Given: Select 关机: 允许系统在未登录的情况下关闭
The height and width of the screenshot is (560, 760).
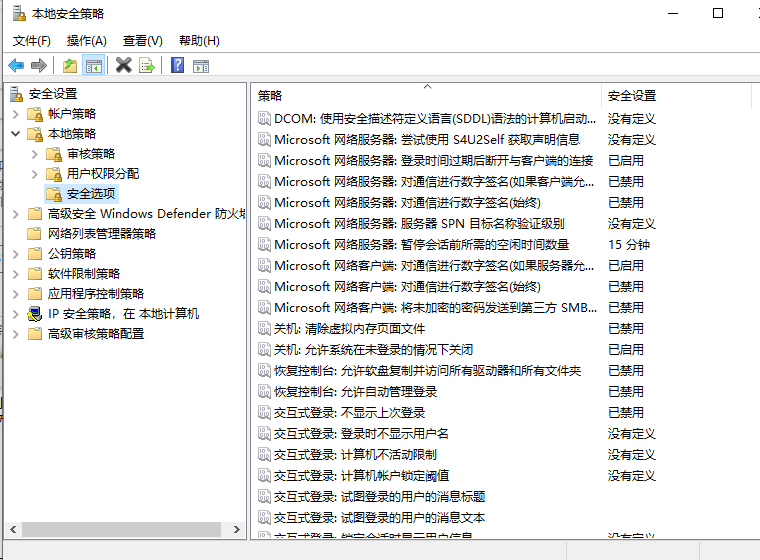Looking at the screenshot, I should (373, 350).
